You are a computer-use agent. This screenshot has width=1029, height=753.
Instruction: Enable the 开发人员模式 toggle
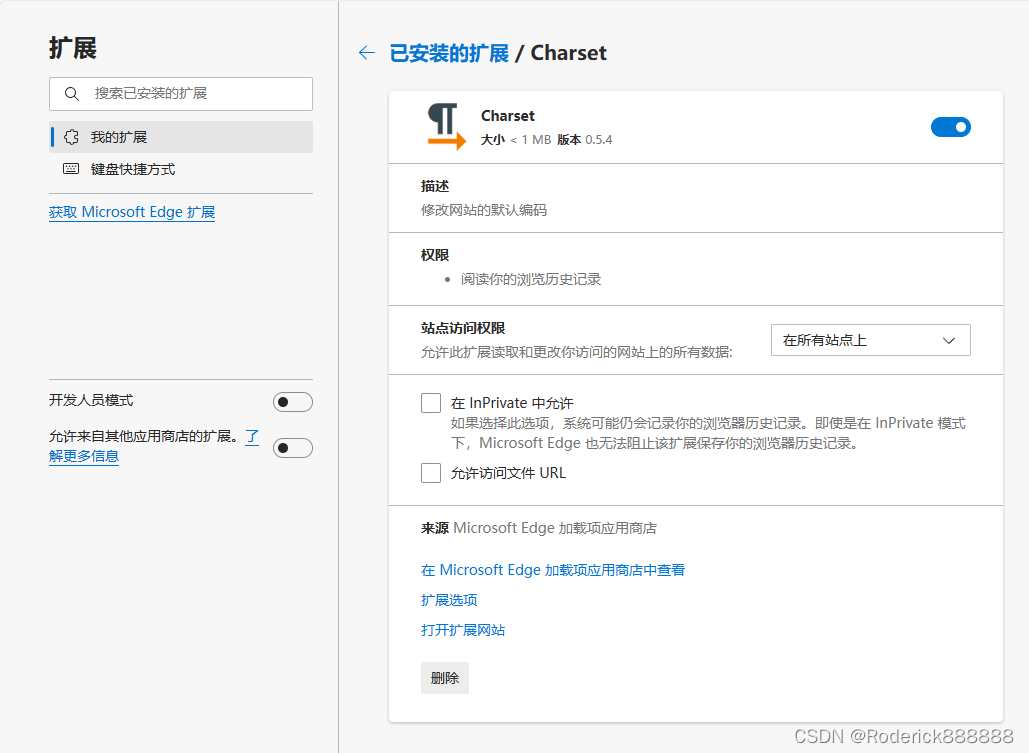coord(293,402)
